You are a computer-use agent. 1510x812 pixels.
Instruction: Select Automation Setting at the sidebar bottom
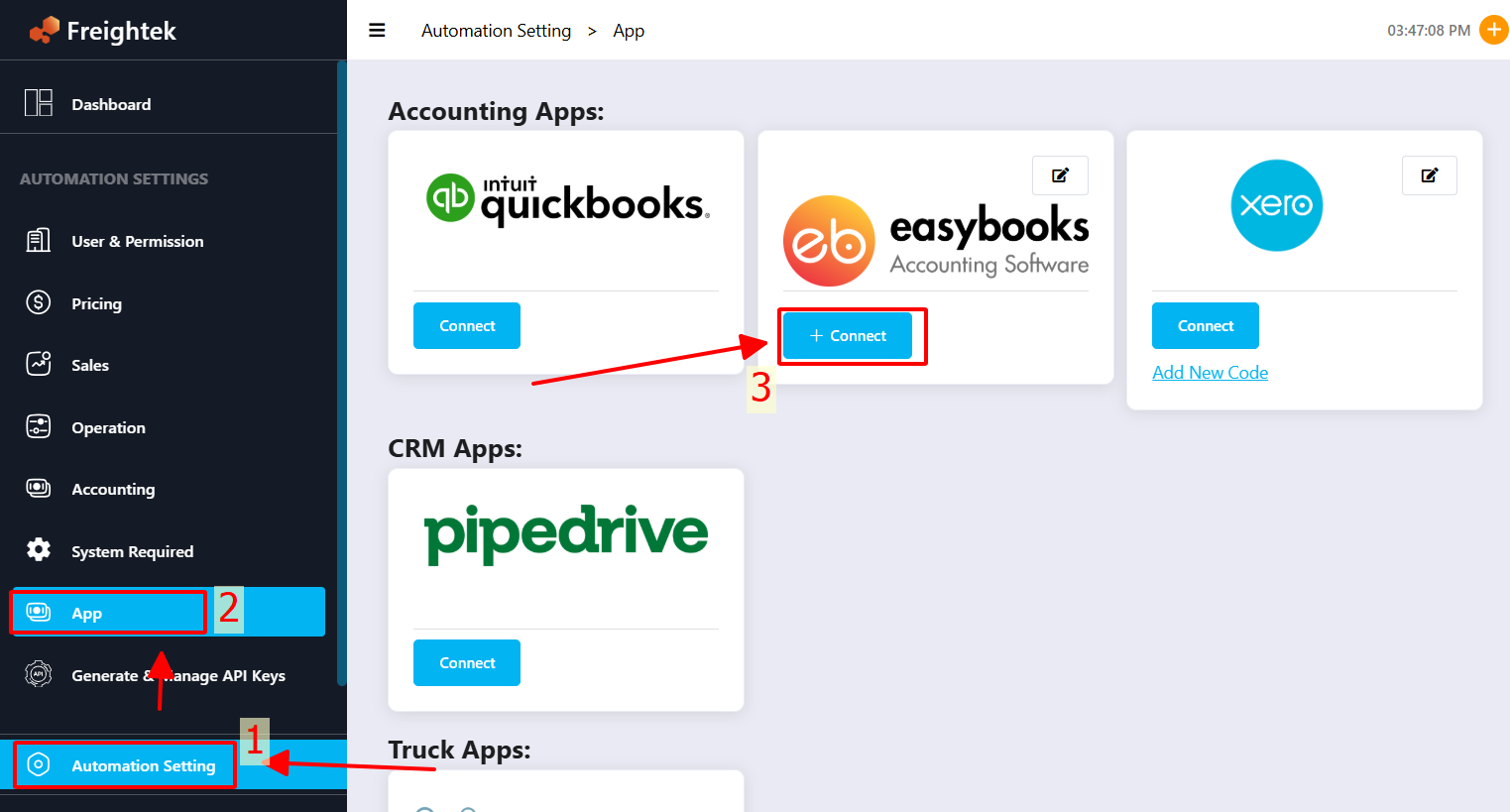point(174,764)
